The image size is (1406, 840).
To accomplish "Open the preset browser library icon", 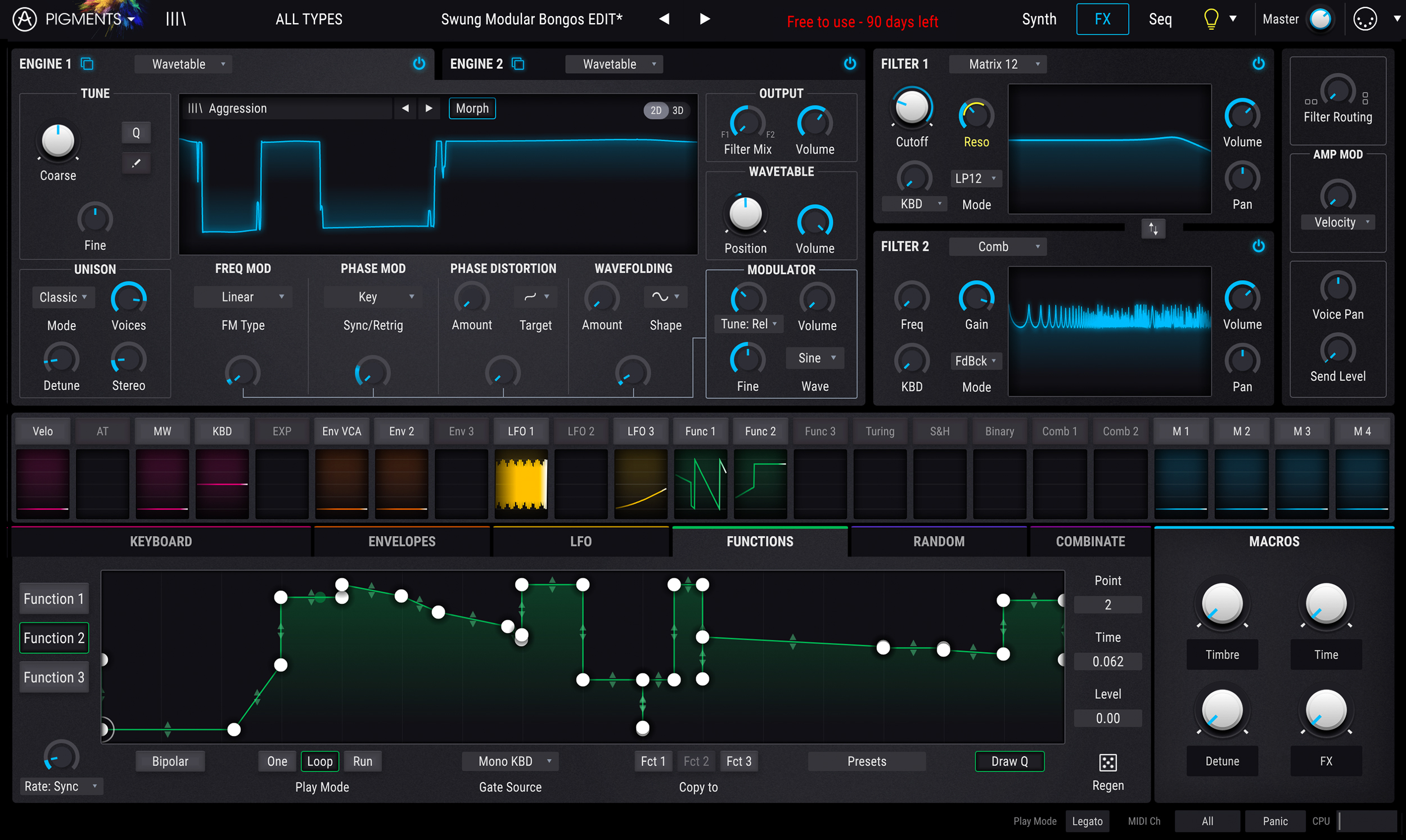I will coord(175,19).
